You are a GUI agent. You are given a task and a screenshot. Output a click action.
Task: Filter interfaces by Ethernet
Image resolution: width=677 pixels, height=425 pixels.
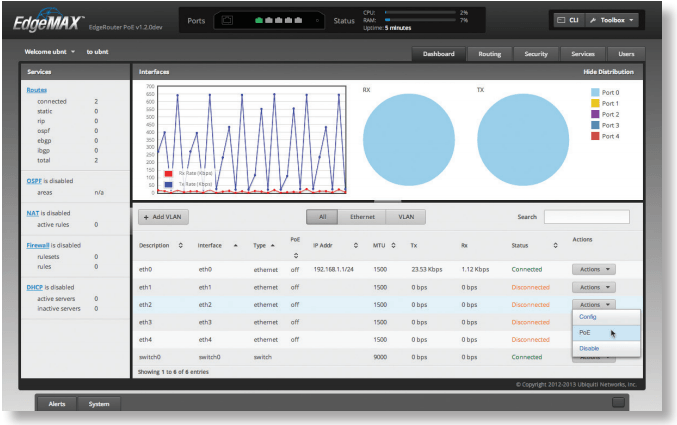[x=361, y=216]
